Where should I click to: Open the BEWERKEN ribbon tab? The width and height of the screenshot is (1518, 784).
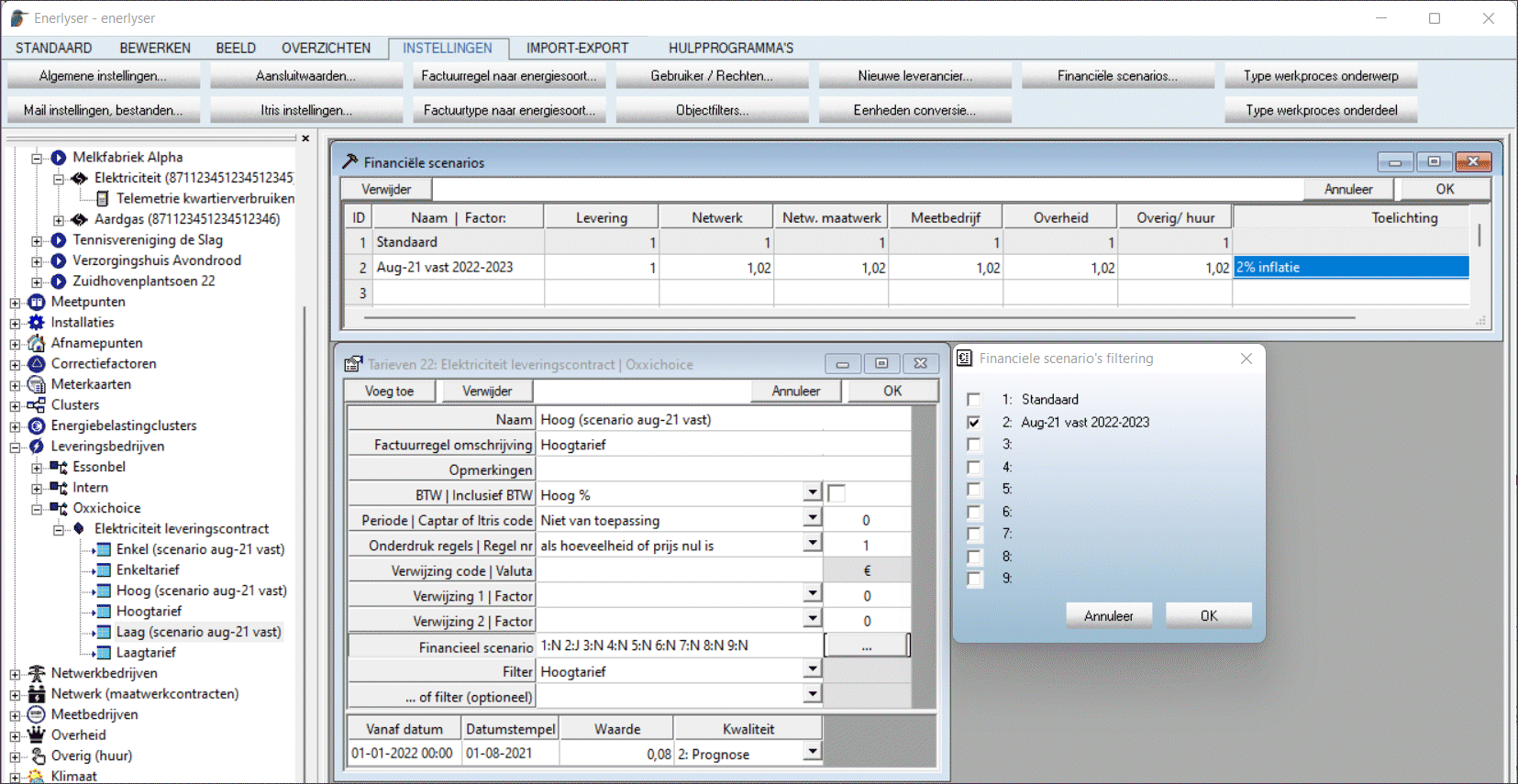(x=155, y=49)
